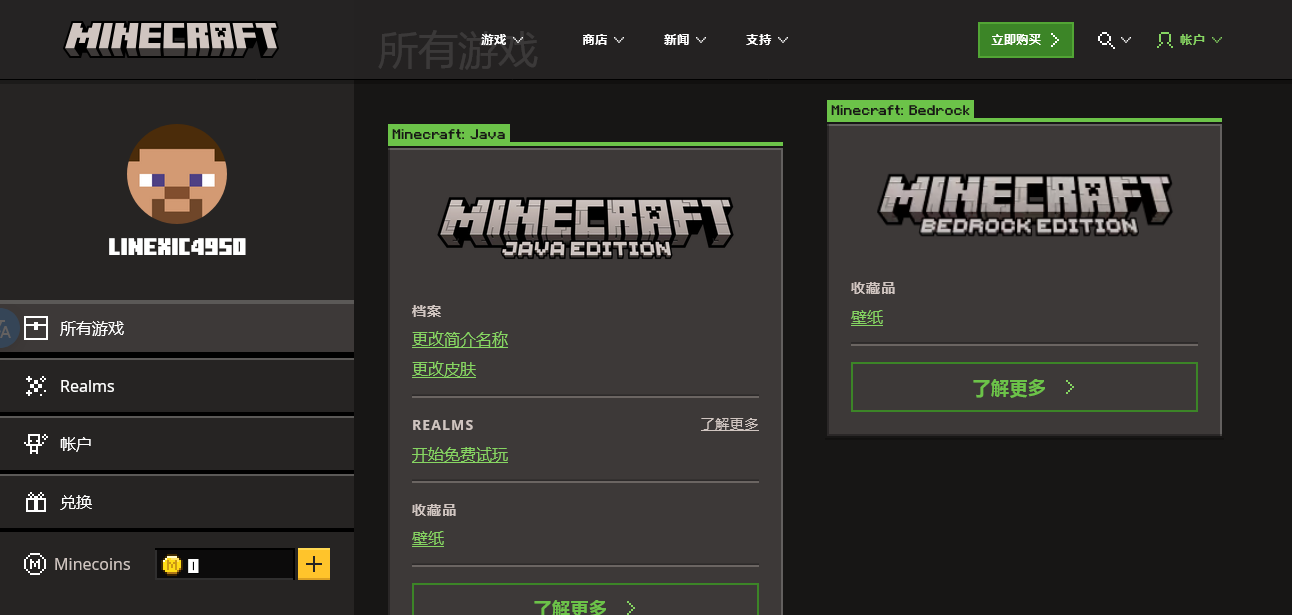This screenshot has height=615, width=1292.
Task: Click the gift icon beside 兑换
Action: tap(36, 502)
